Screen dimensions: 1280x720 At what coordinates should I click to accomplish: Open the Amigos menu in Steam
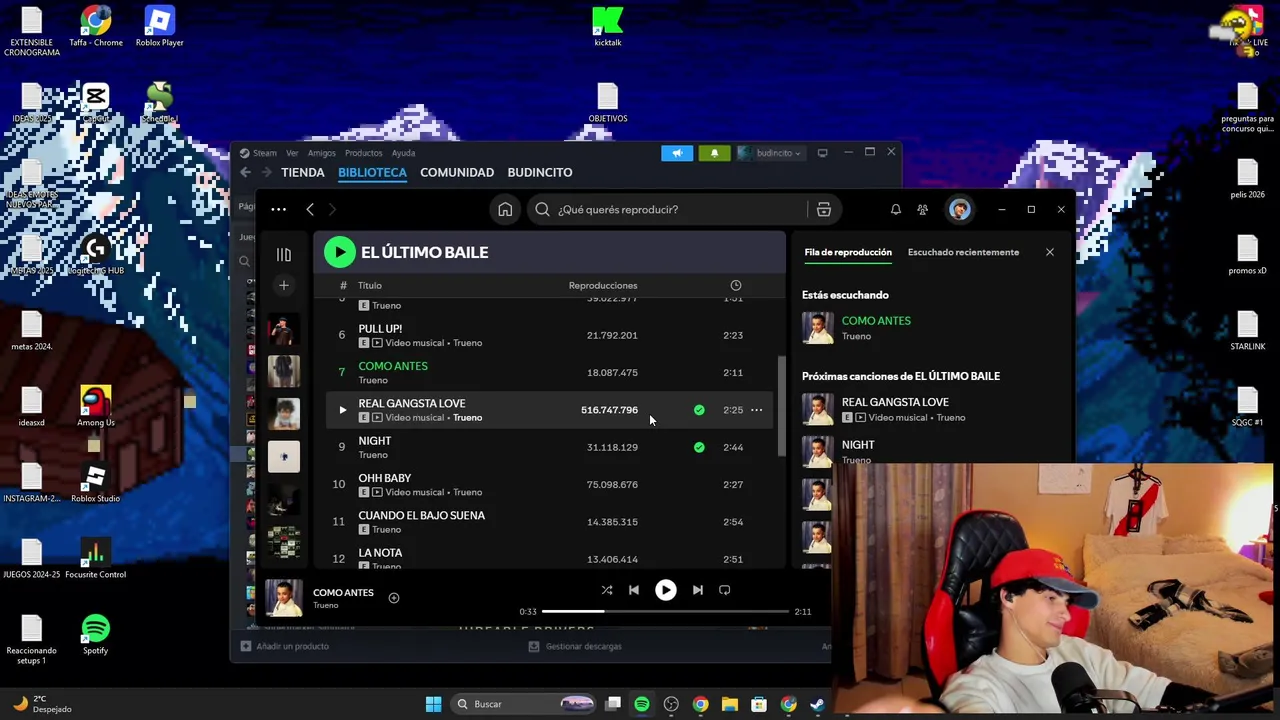click(x=321, y=153)
